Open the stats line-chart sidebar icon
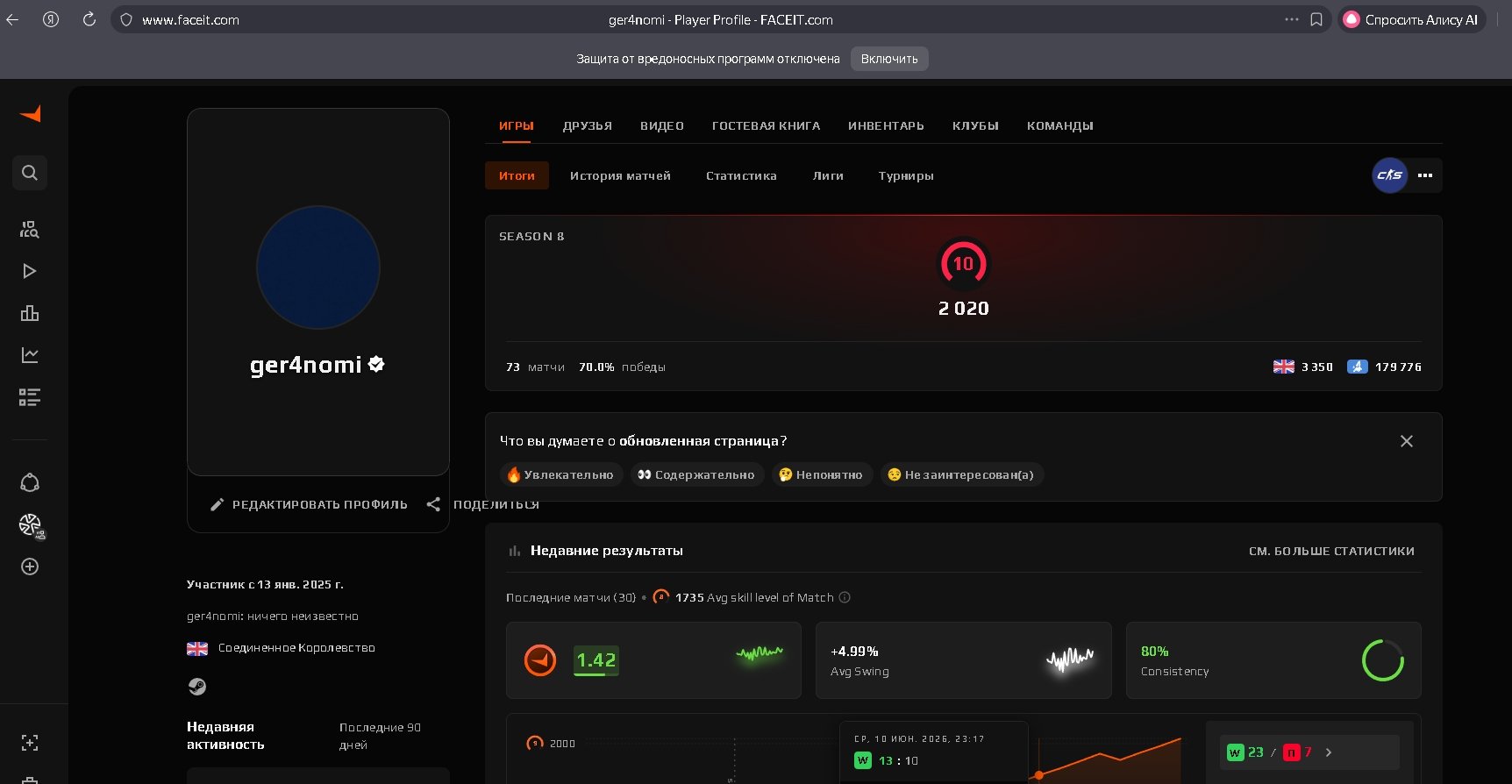Screen dimensions: 1512x784 click(30, 355)
